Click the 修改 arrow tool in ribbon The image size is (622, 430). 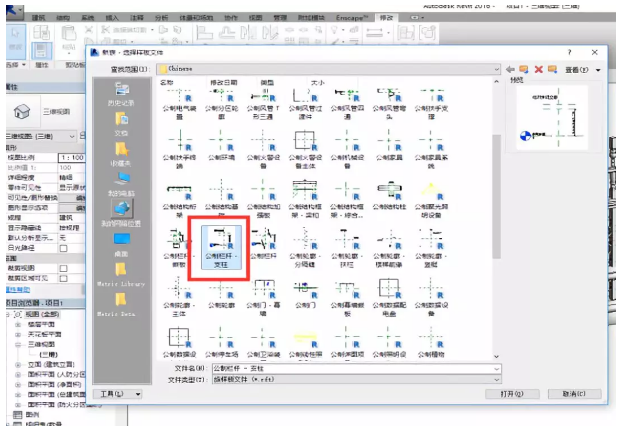pos(16,39)
